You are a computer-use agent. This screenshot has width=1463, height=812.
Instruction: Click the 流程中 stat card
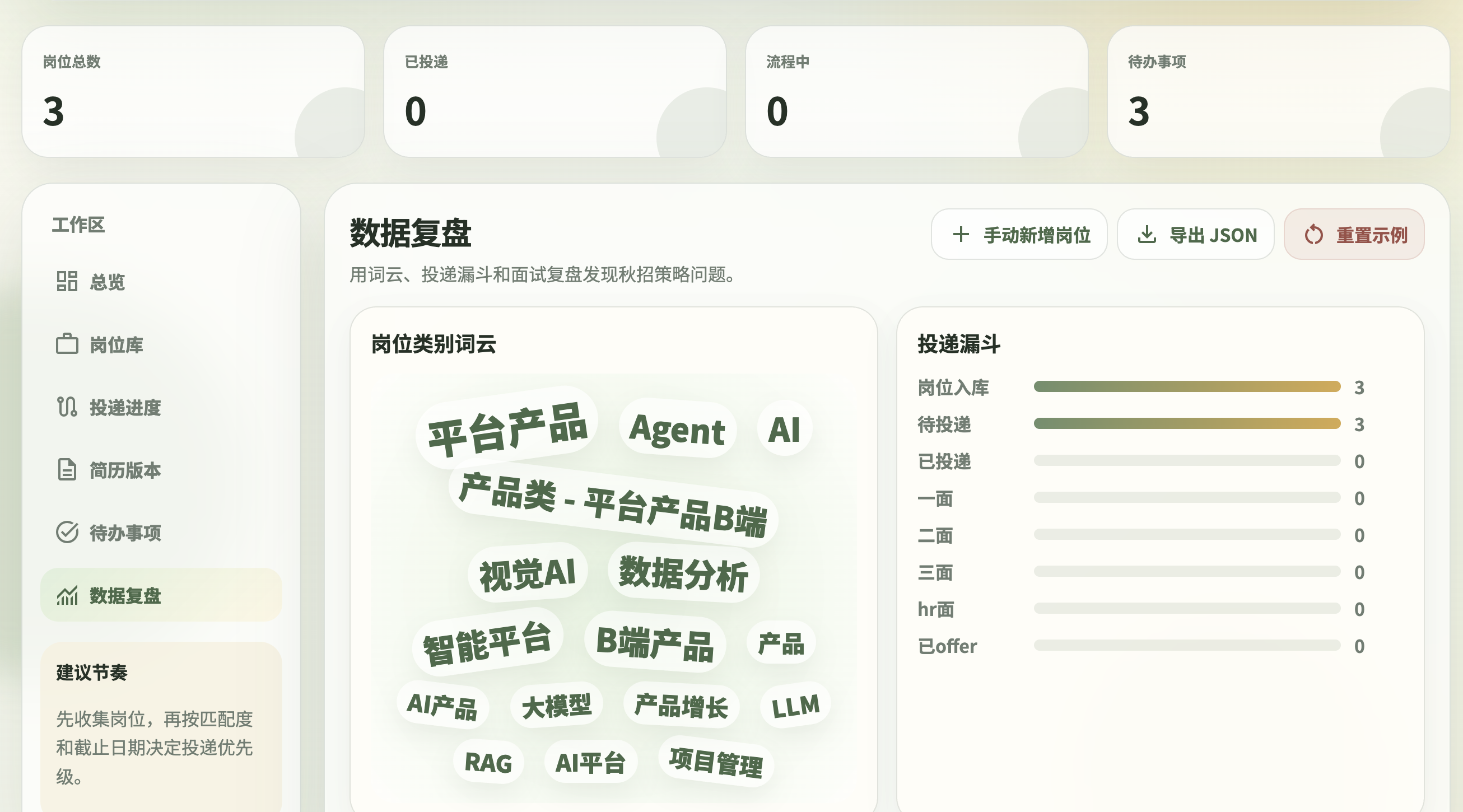coord(917,91)
